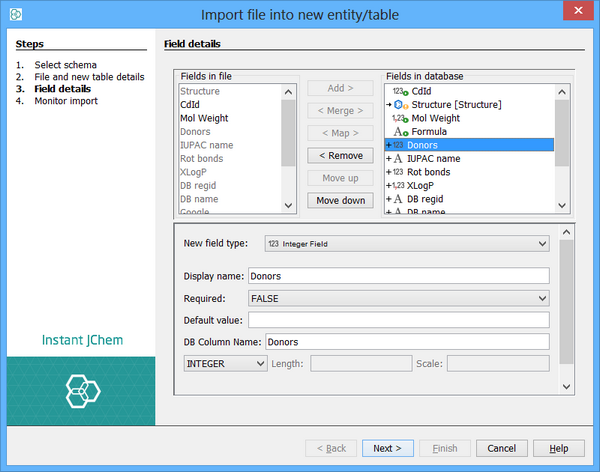Proceed with the Next button
The image size is (600, 472).
(388, 448)
